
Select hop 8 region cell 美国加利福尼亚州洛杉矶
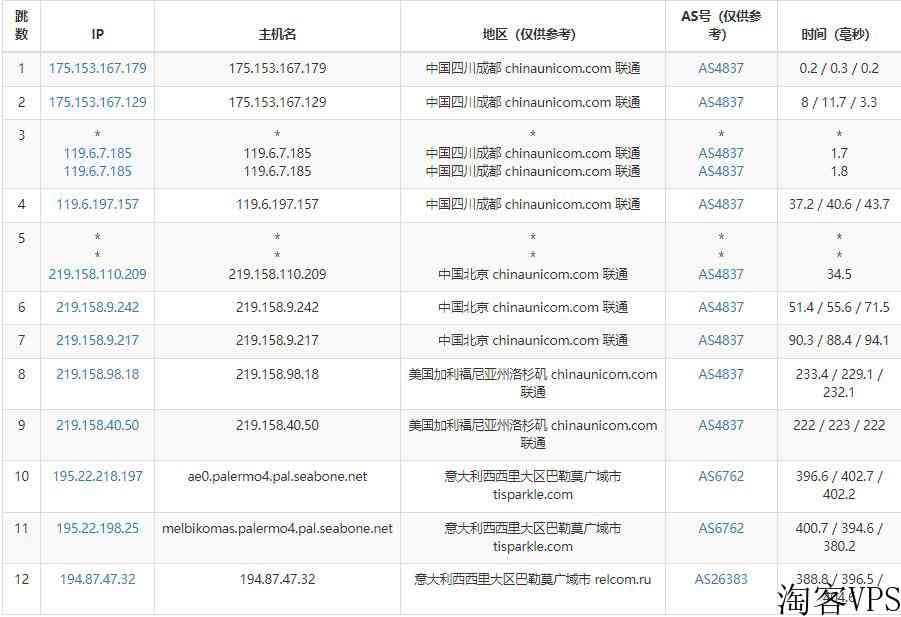533,383
